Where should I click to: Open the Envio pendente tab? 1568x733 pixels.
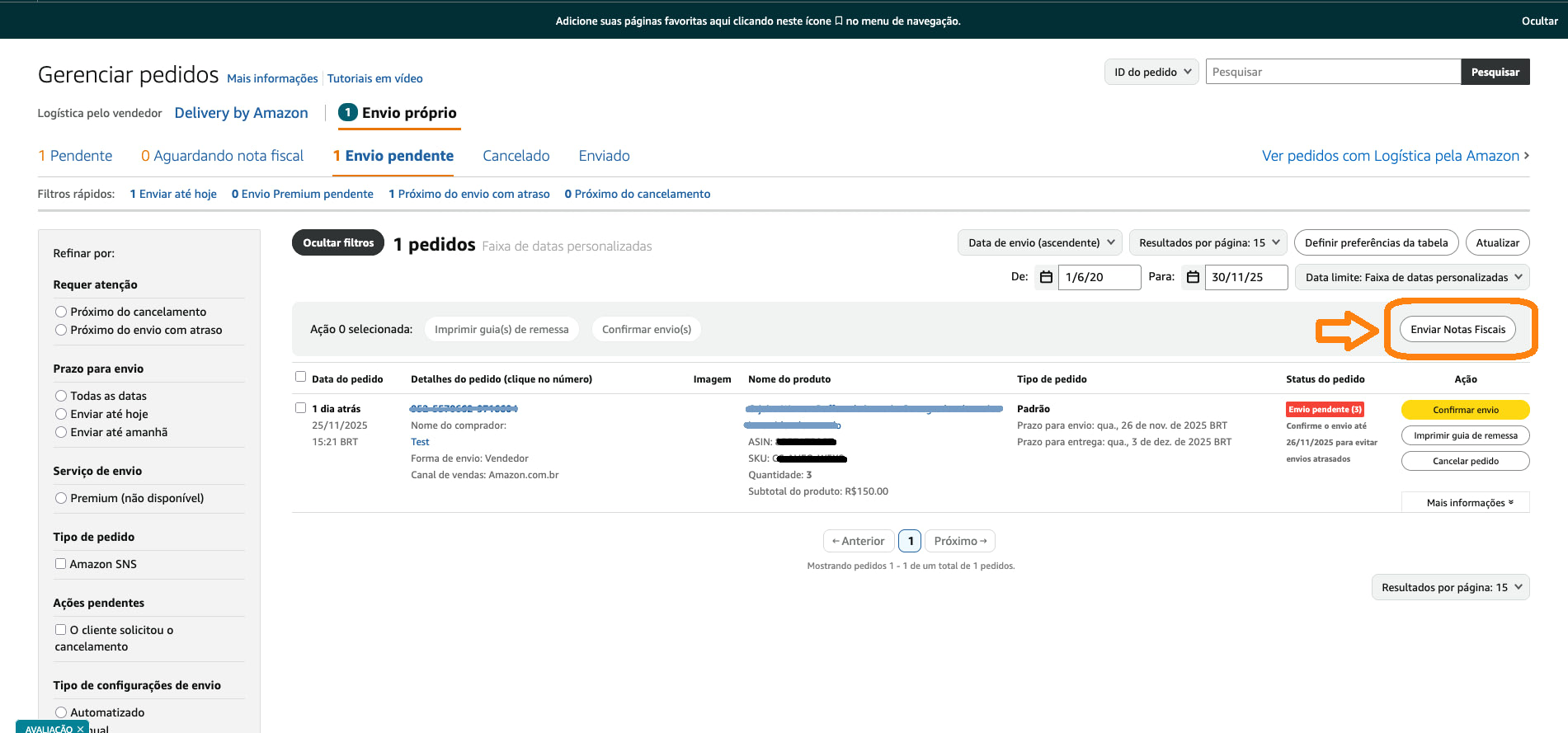click(x=393, y=156)
